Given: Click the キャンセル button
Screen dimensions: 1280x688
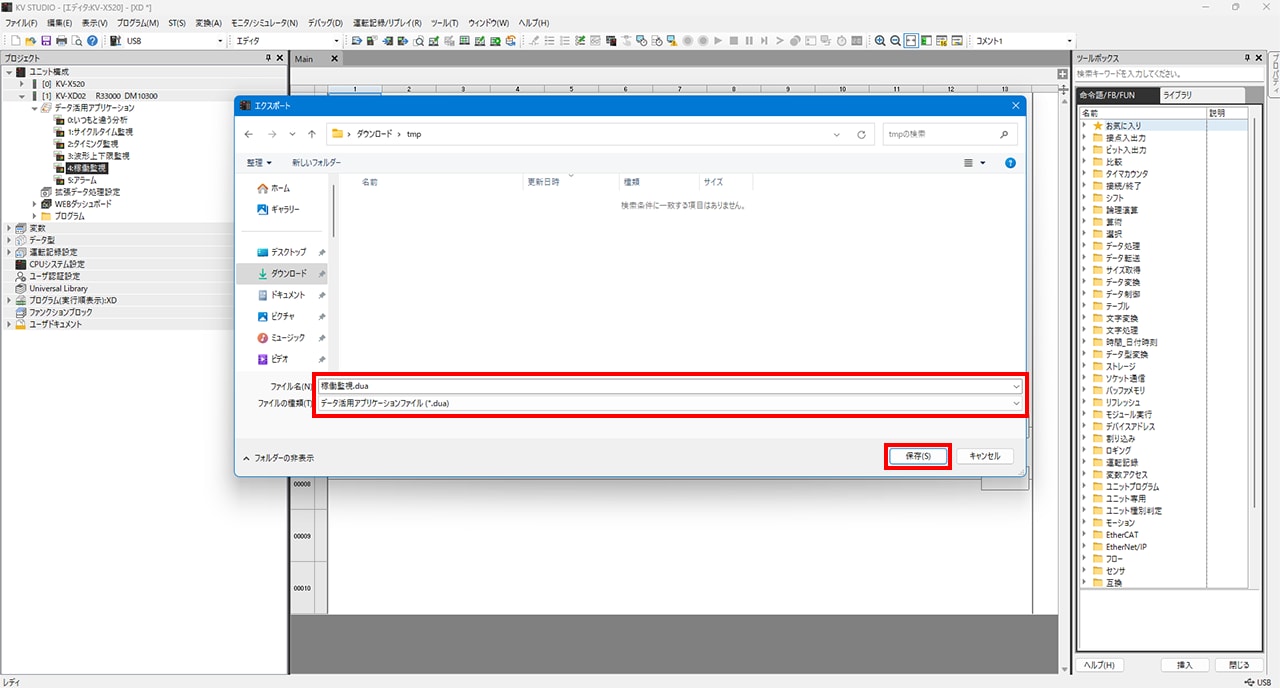Looking at the screenshot, I should coord(984,456).
